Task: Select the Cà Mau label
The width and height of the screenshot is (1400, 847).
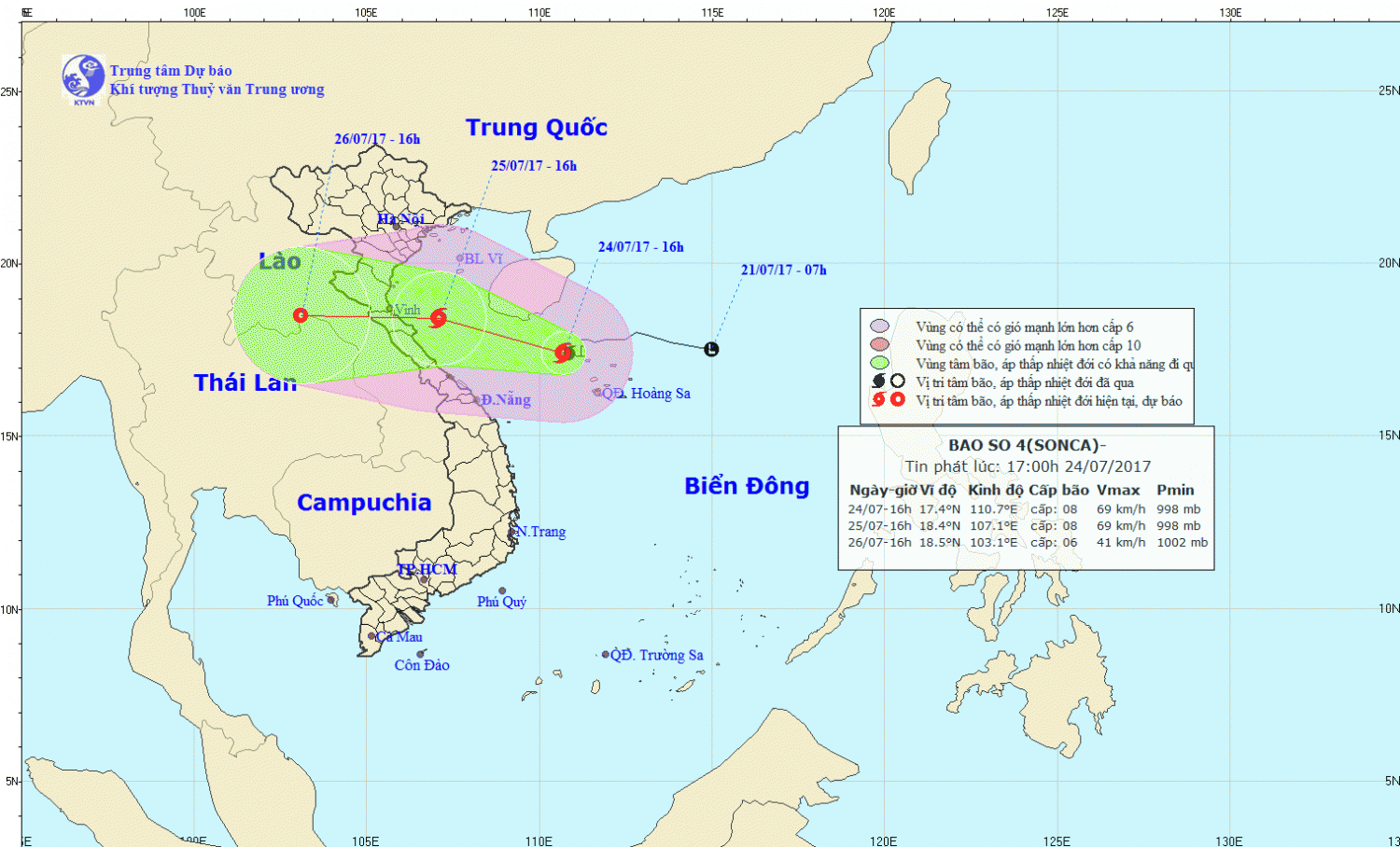Action: pyautogui.click(x=399, y=637)
